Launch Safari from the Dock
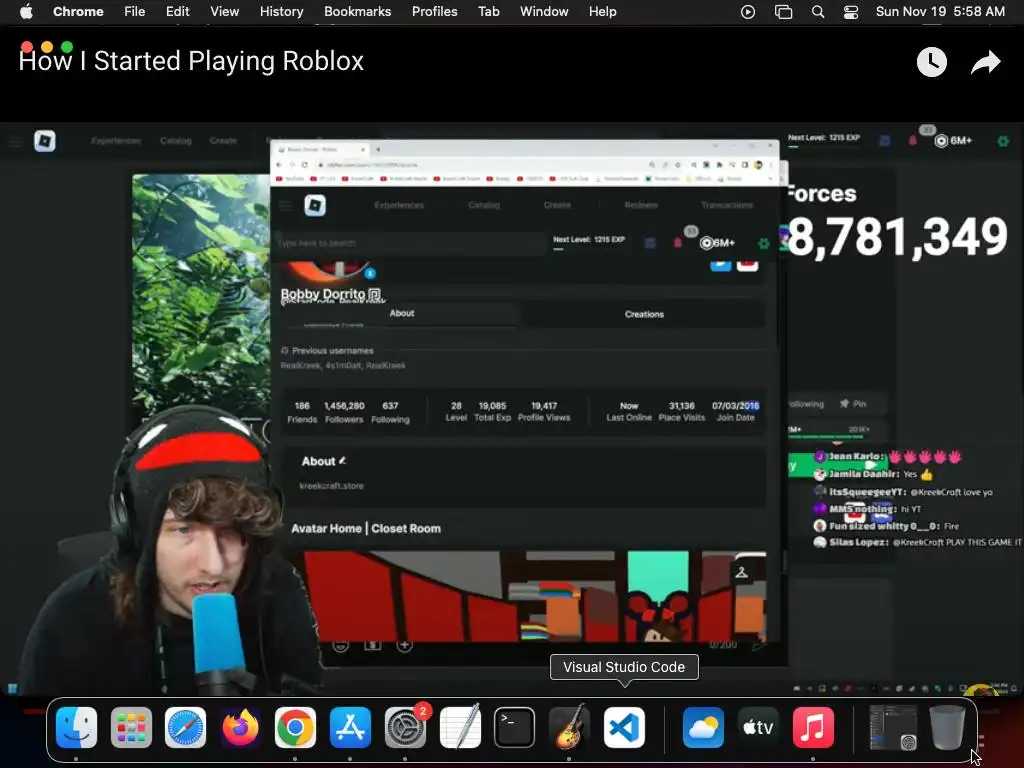Image resolution: width=1024 pixels, height=768 pixels. [x=185, y=727]
